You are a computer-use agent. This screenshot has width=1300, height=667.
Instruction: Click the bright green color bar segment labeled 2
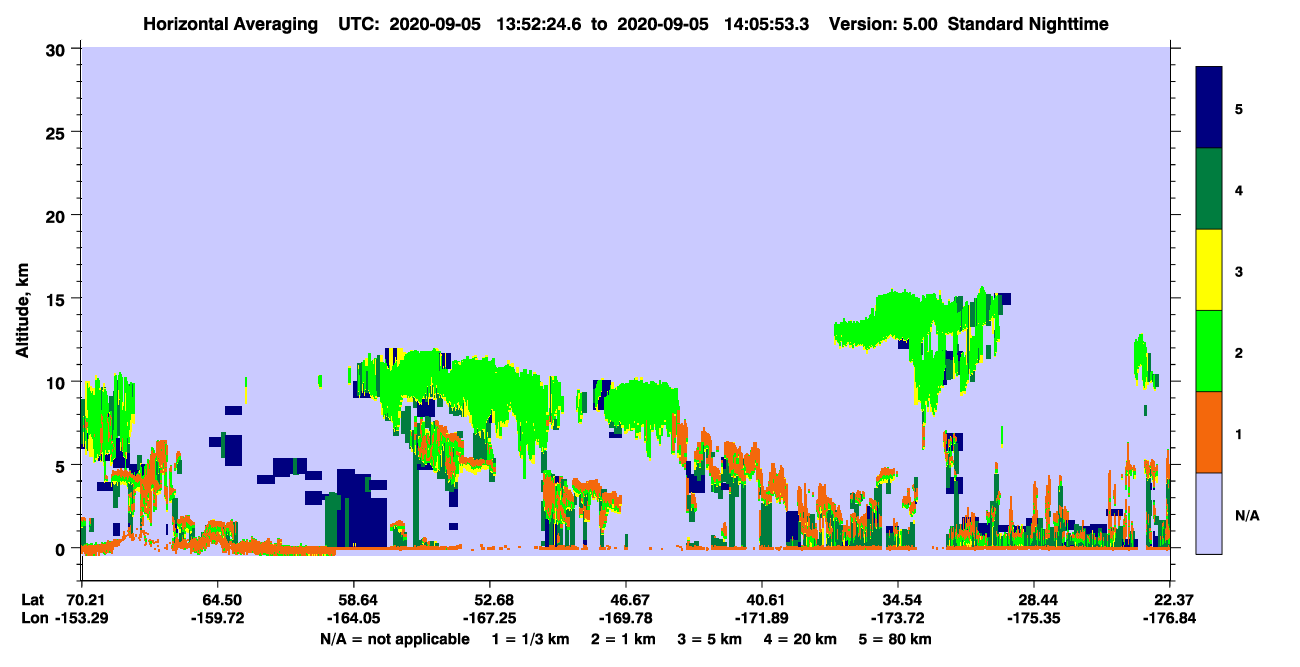pos(1209,351)
